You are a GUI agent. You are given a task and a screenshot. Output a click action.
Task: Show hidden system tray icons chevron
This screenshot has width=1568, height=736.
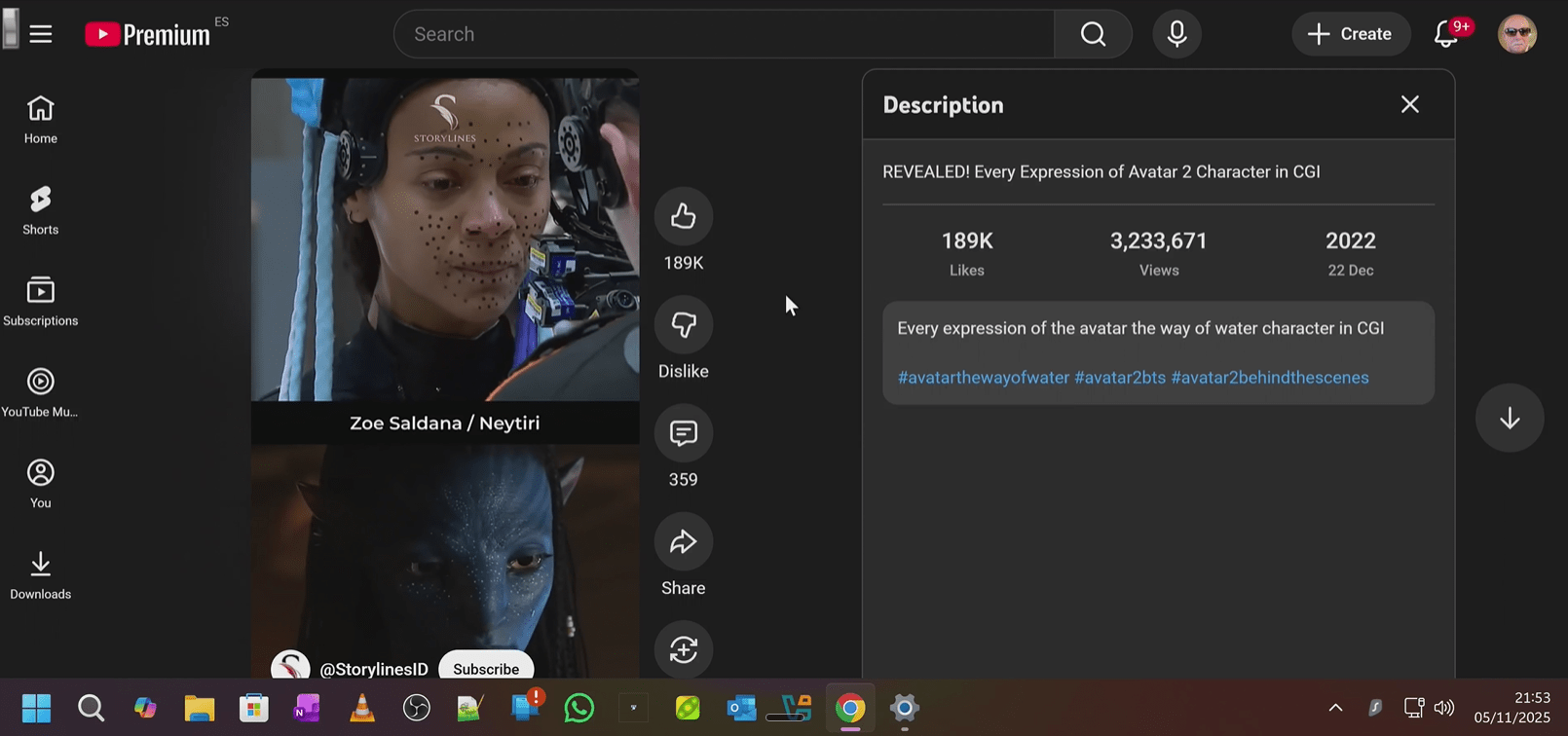(x=1335, y=708)
